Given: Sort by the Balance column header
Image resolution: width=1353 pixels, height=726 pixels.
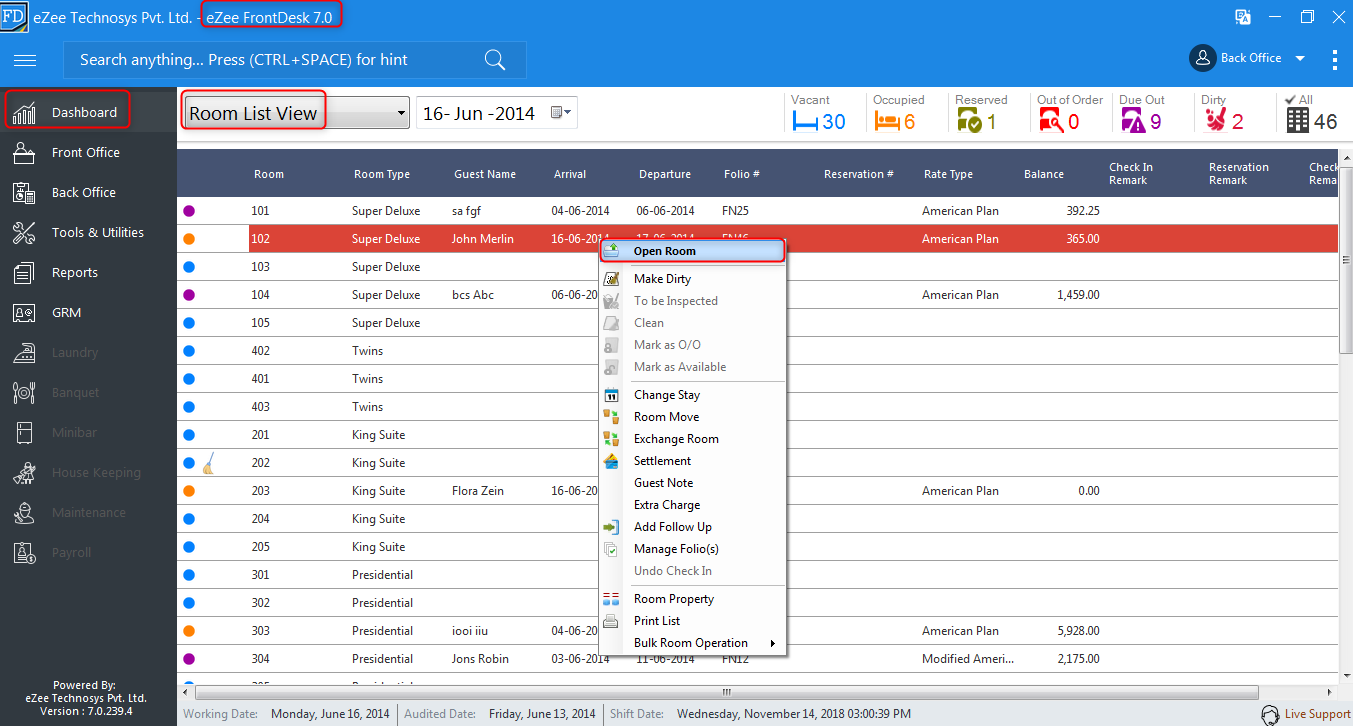Looking at the screenshot, I should pyautogui.click(x=1044, y=174).
